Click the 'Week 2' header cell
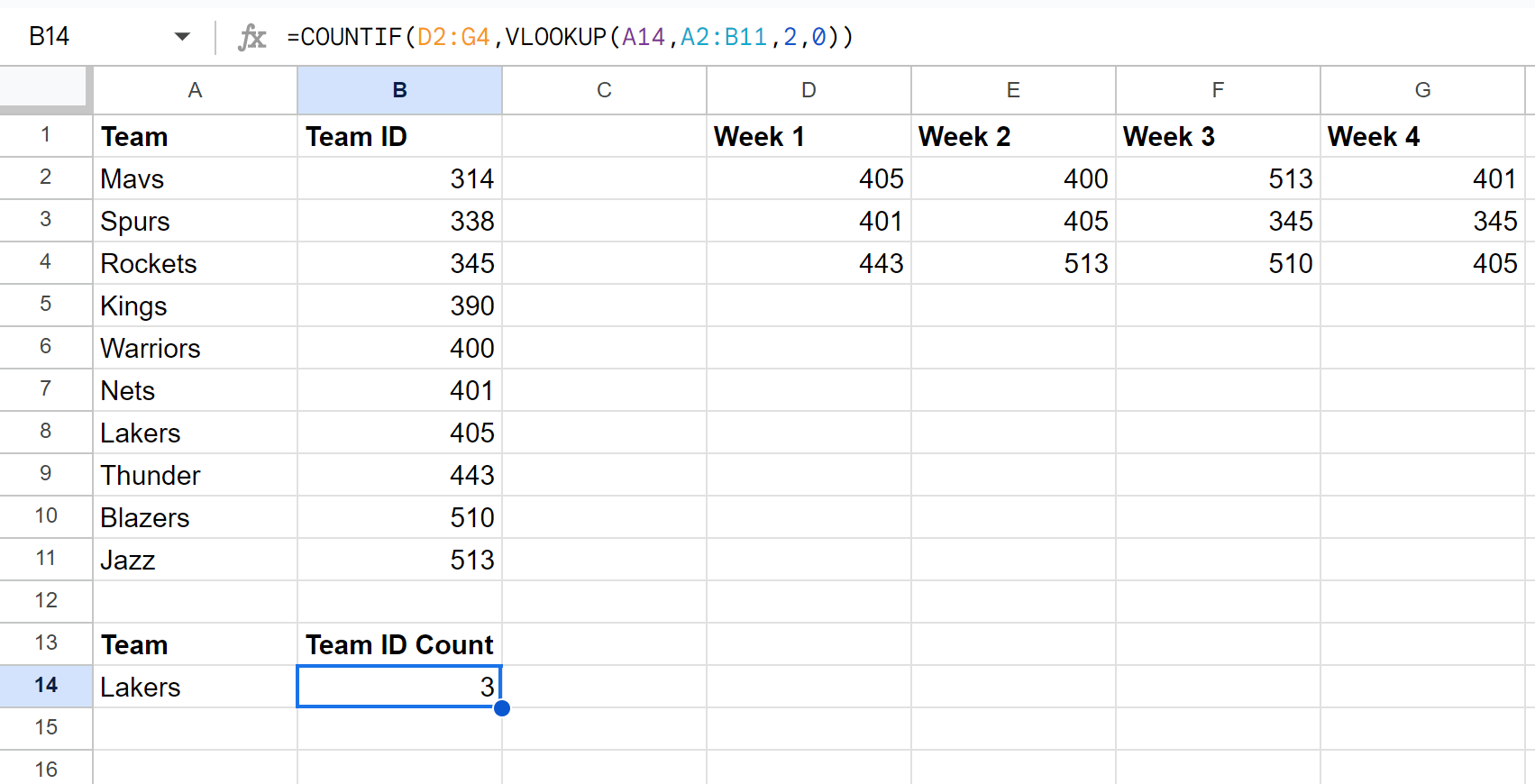The height and width of the screenshot is (784, 1535). tap(1013, 136)
